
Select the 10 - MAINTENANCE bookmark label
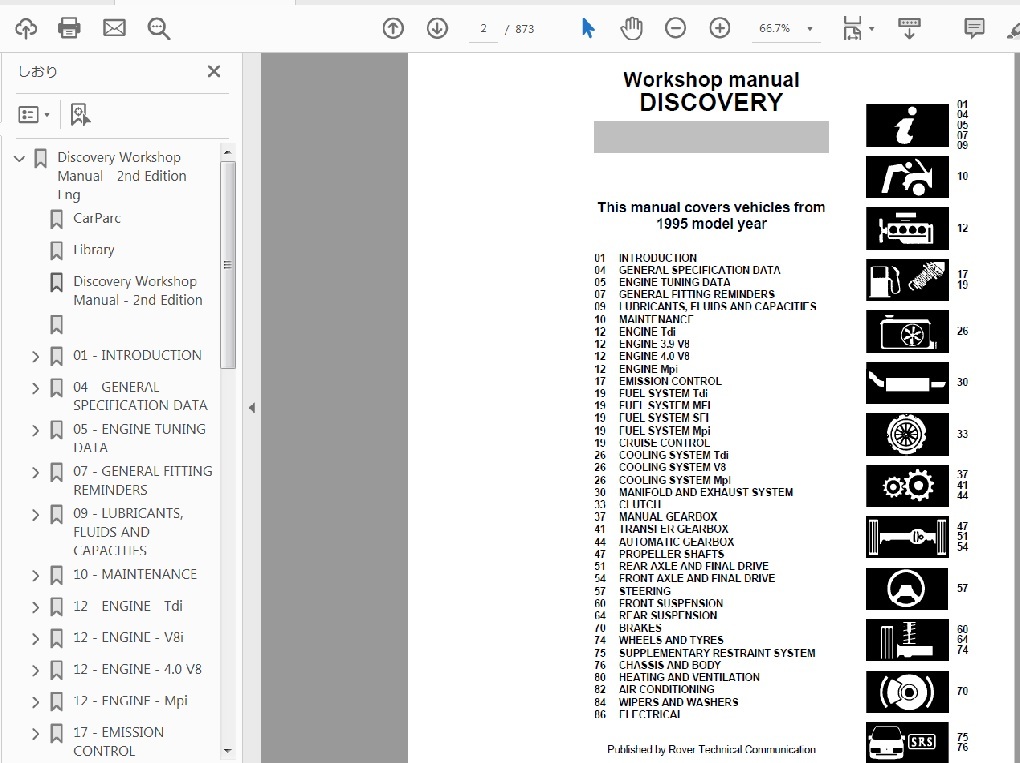click(135, 574)
